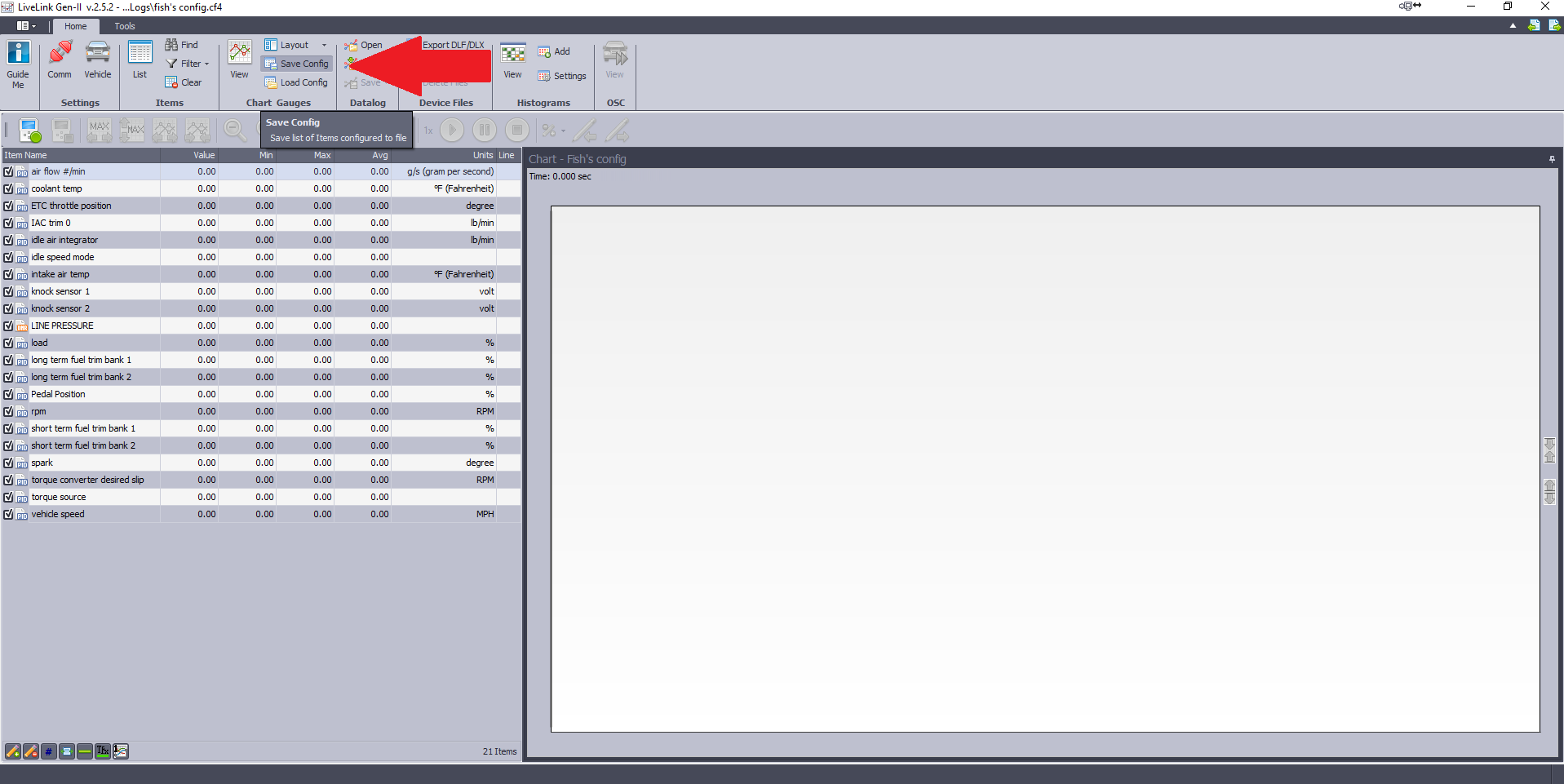Click the Avg column header

point(362,155)
